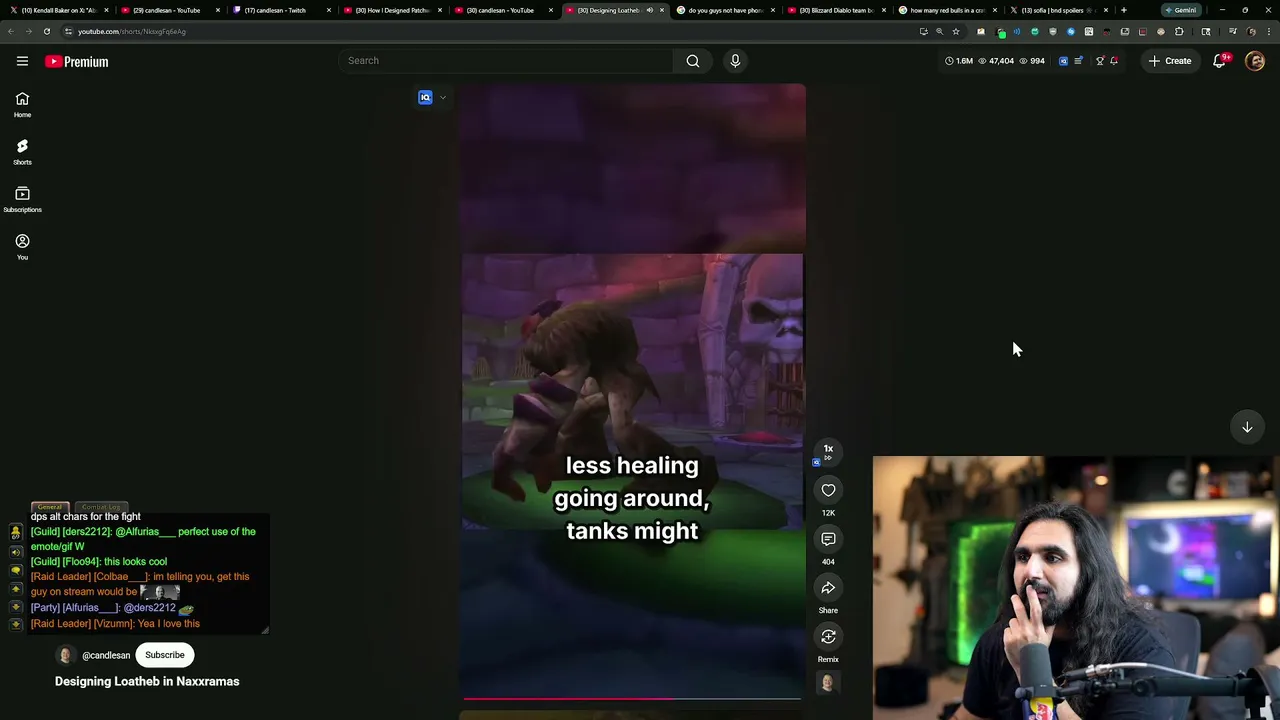Remix this Short
The image size is (1280, 720).
[828, 637]
